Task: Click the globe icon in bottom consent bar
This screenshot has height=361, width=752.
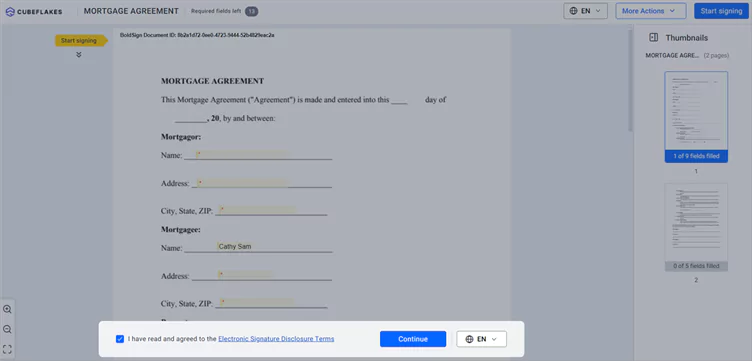Action: (x=469, y=339)
